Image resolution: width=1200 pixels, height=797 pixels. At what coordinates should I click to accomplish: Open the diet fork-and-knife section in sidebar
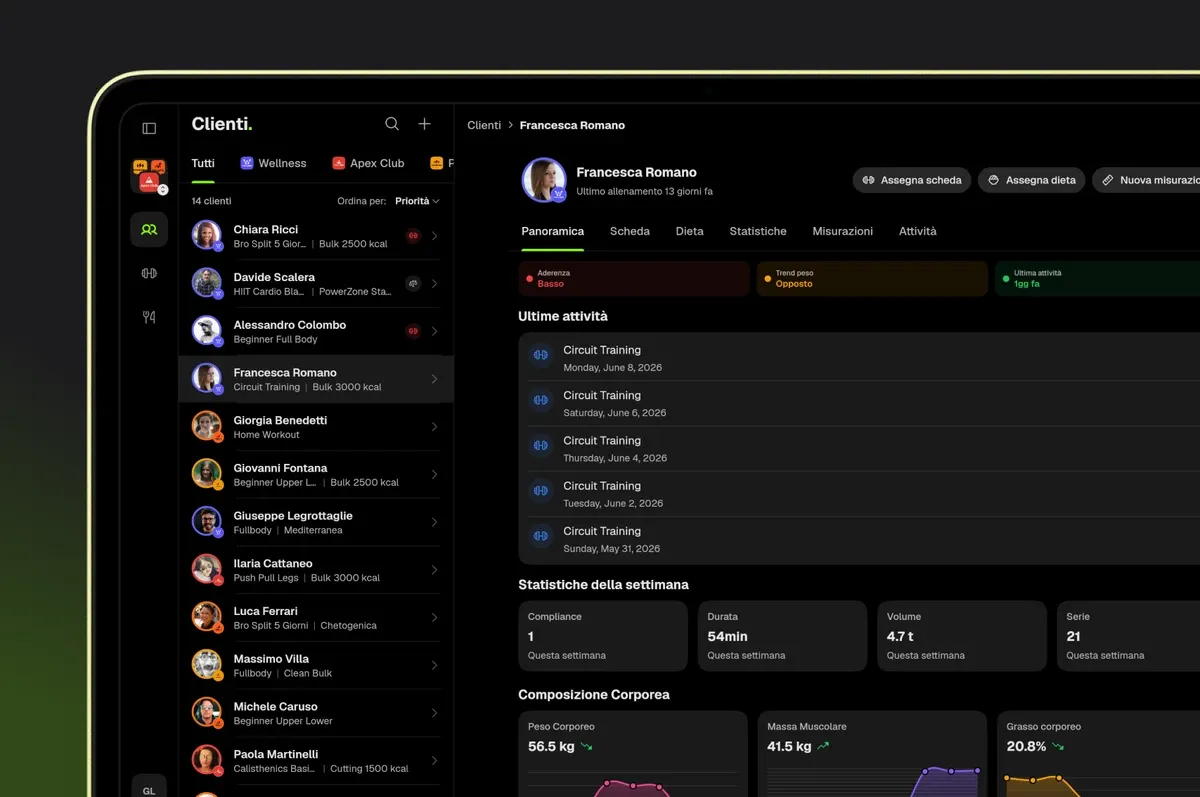tap(149, 317)
